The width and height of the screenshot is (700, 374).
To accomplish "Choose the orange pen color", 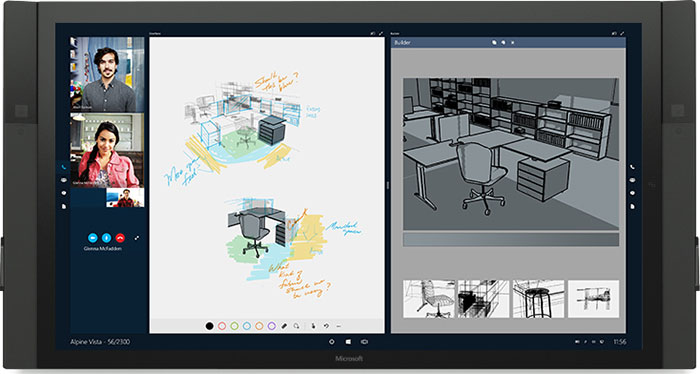I will coord(259,326).
